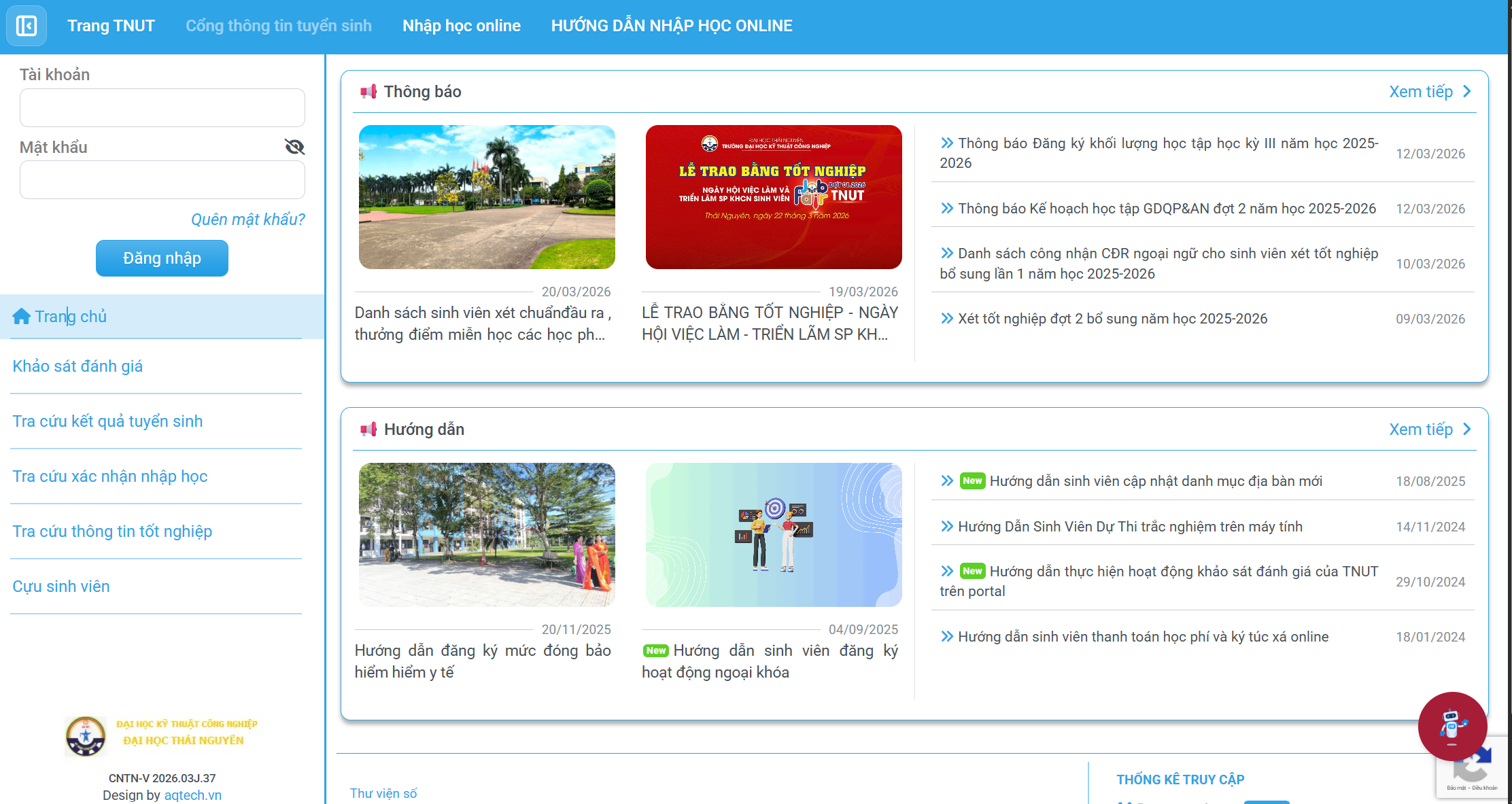1512x804 pixels.
Task: Click the New badge on Hướng dẫn sinh viên cập nhật danh mục
Action: click(972, 480)
